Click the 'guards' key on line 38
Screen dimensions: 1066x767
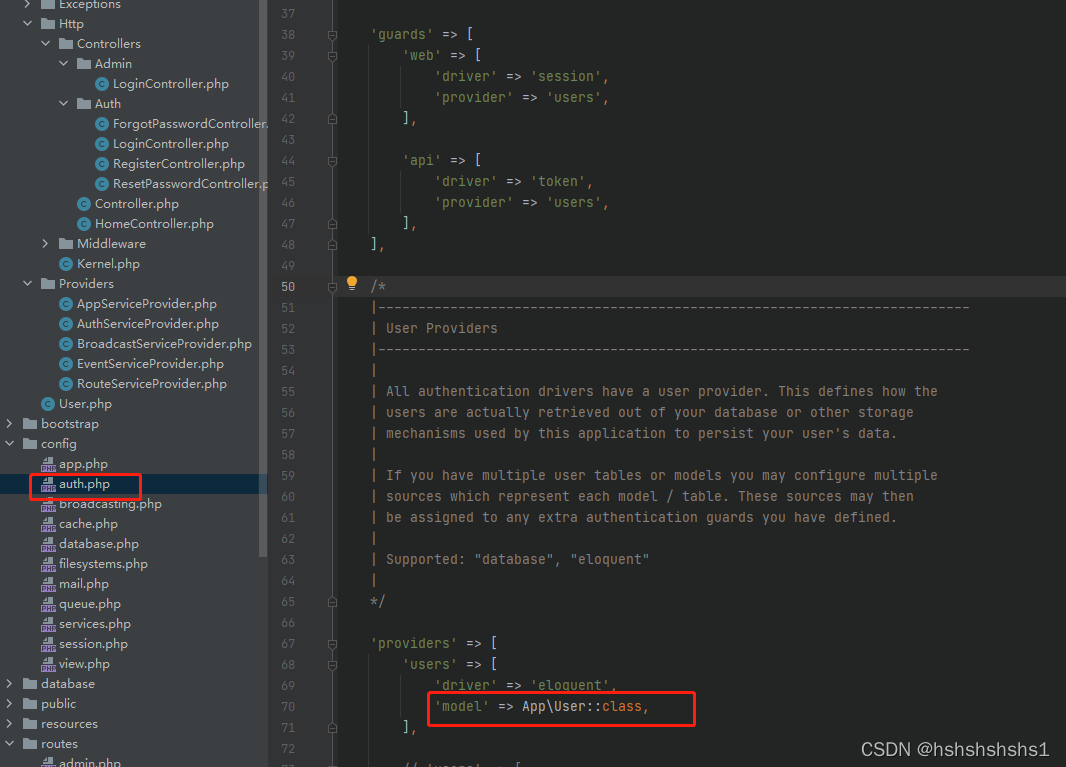(402, 35)
